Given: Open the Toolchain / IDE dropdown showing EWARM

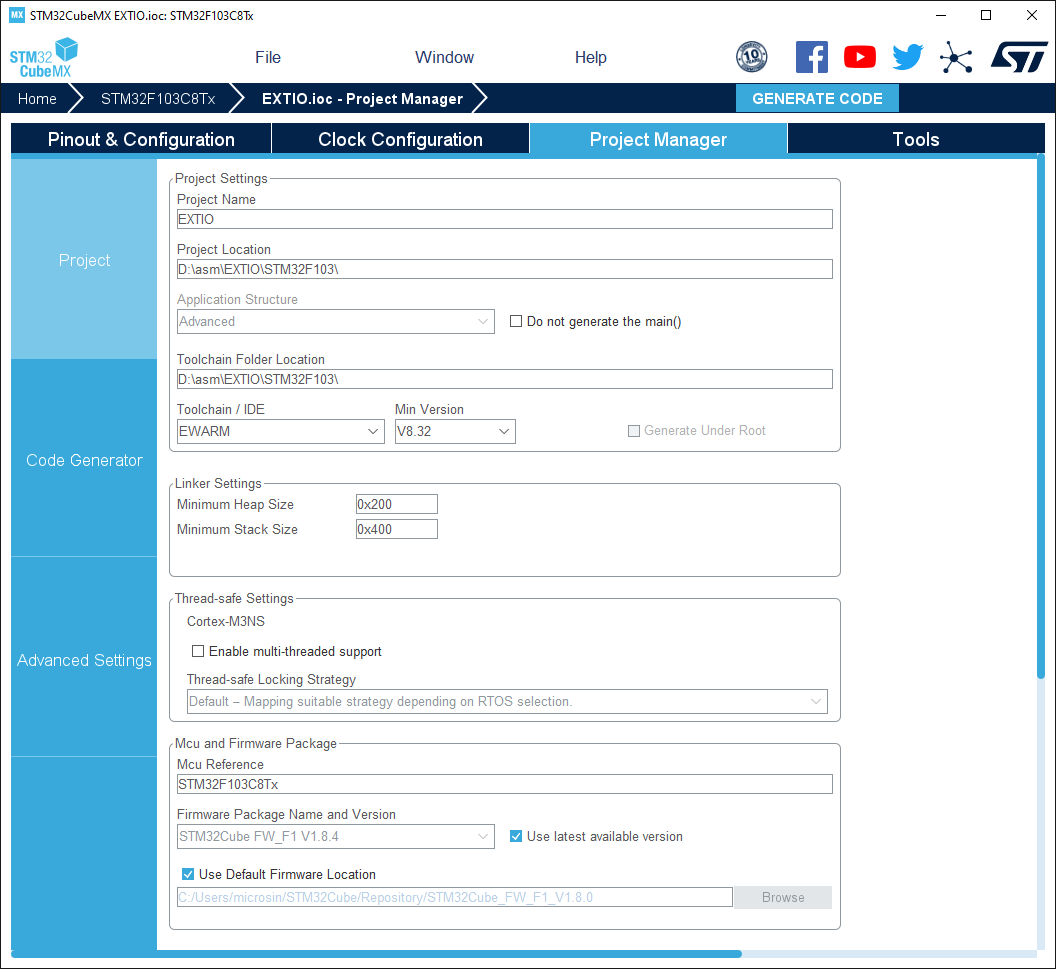Looking at the screenshot, I should (x=280, y=432).
